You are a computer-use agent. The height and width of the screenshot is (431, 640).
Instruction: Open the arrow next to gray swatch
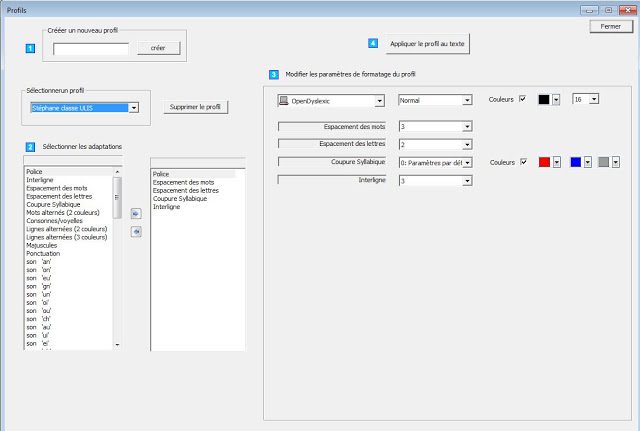click(x=616, y=162)
